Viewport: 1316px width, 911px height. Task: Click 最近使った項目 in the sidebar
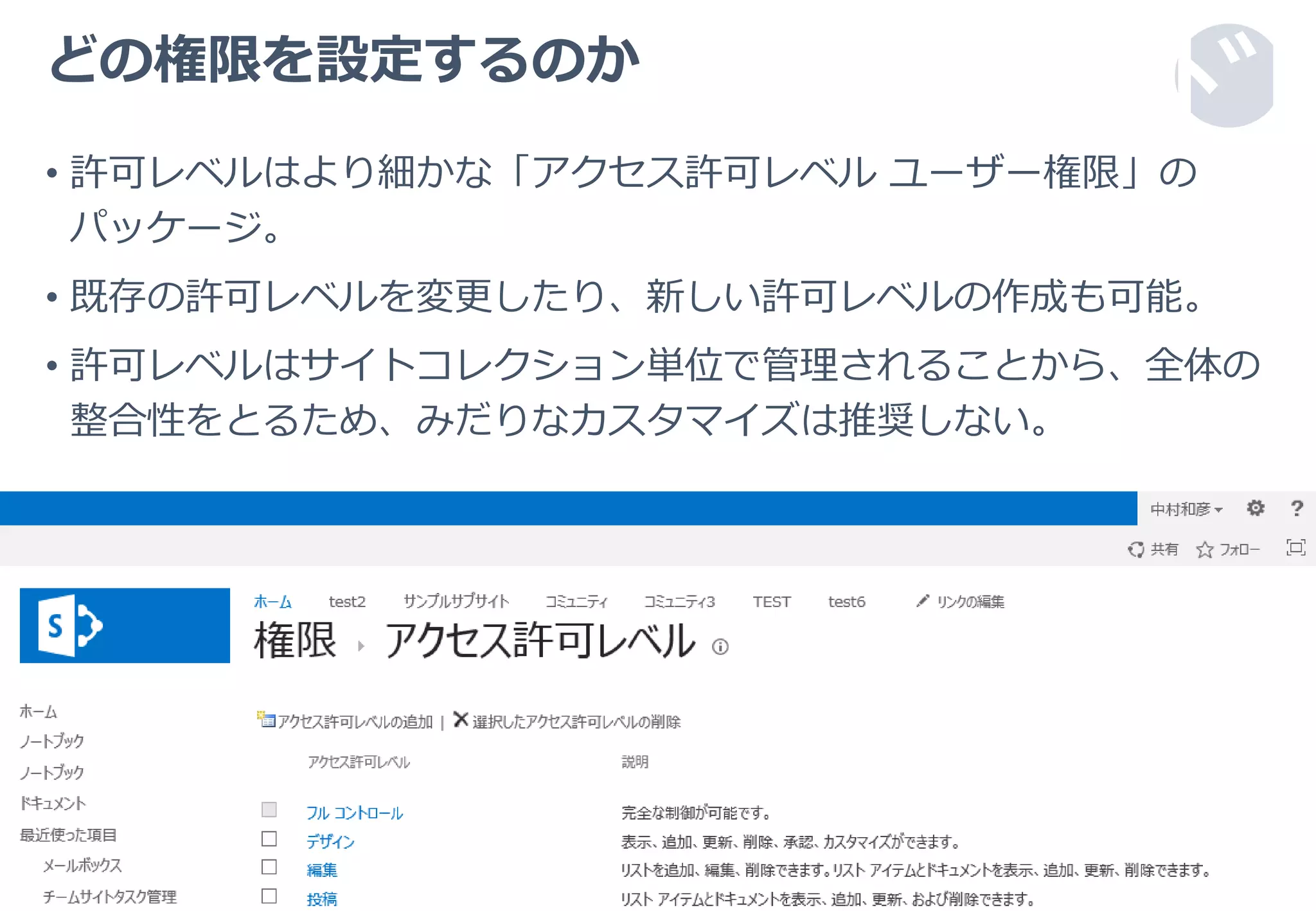[x=68, y=835]
